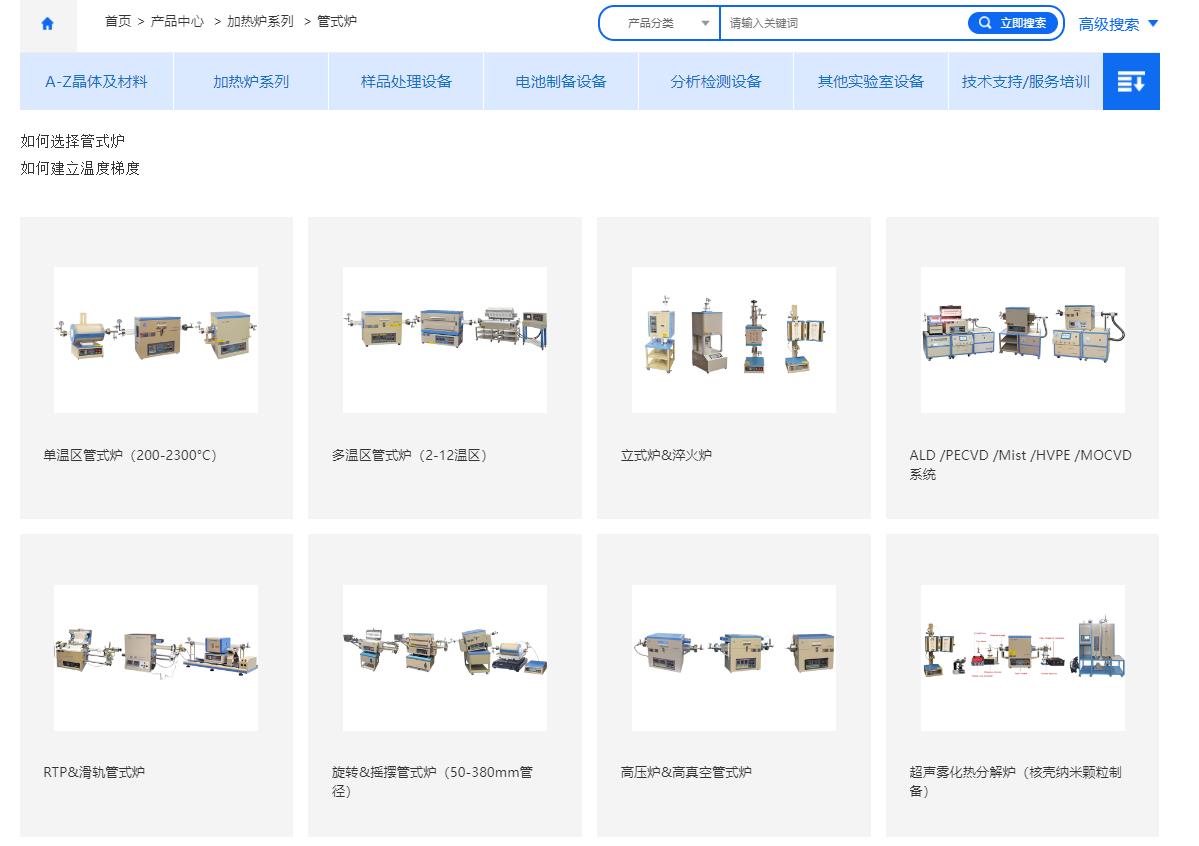Image resolution: width=1199 pixels, height=846 pixels.
Task: Click the 立即搜索 search button
Action: tap(1012, 23)
